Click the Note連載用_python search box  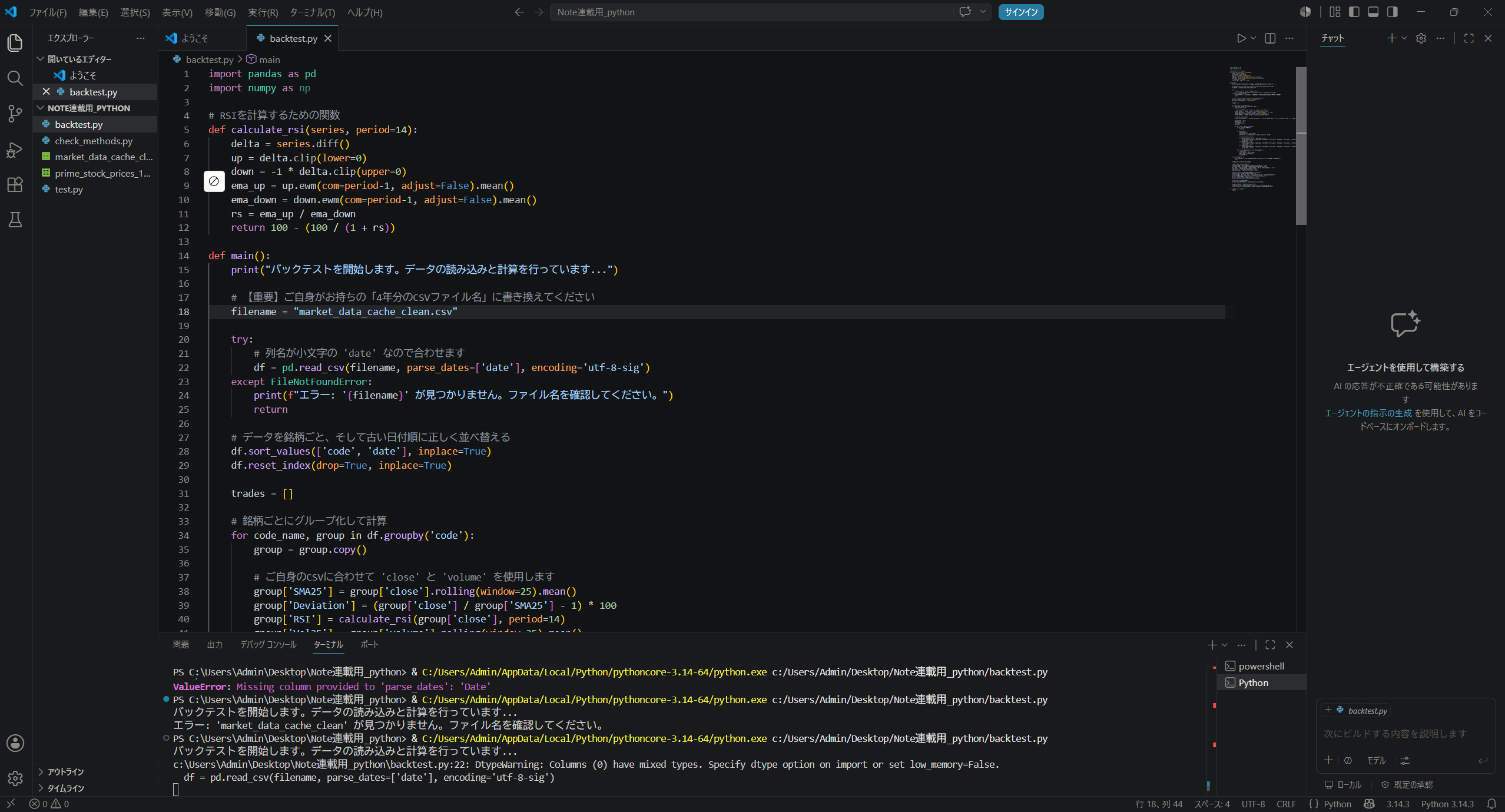[751, 12]
